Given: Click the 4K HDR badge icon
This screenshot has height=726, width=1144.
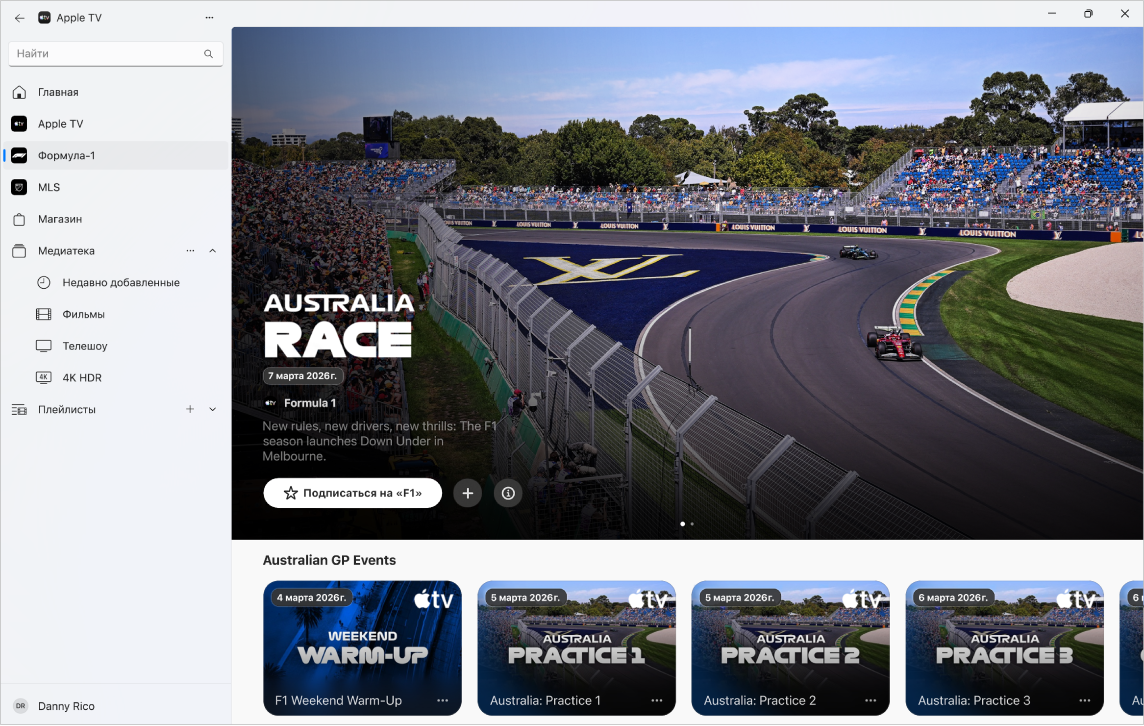Looking at the screenshot, I should 44,378.
